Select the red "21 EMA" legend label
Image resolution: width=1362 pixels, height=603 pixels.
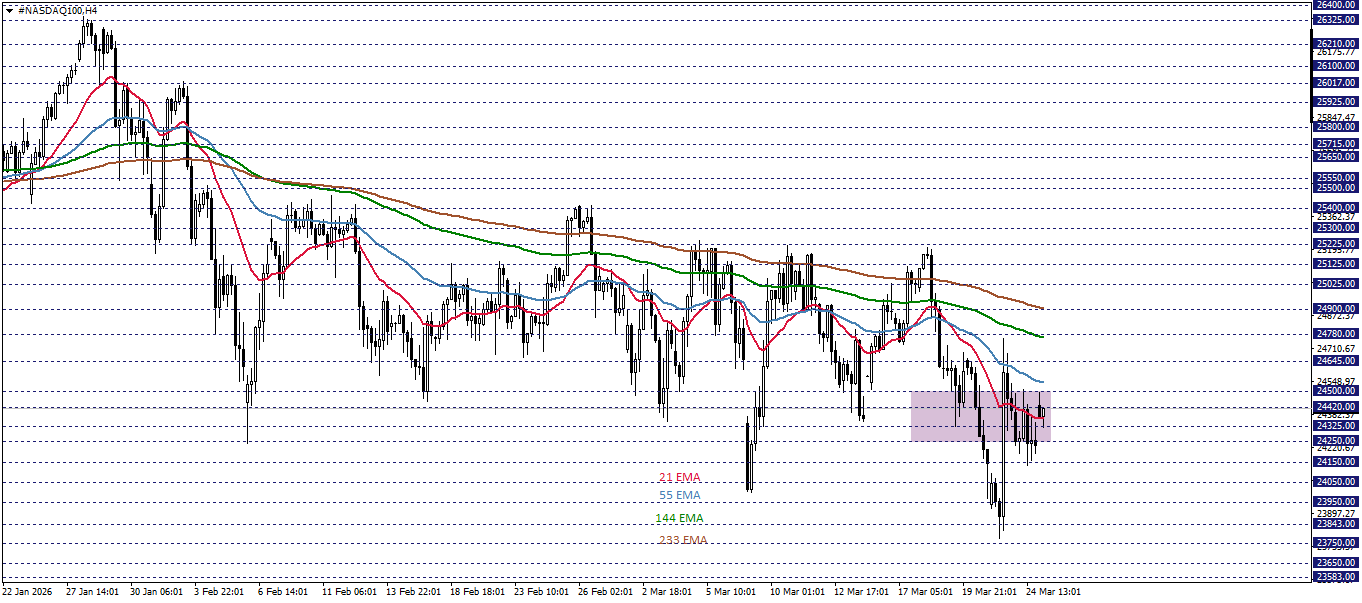678,478
